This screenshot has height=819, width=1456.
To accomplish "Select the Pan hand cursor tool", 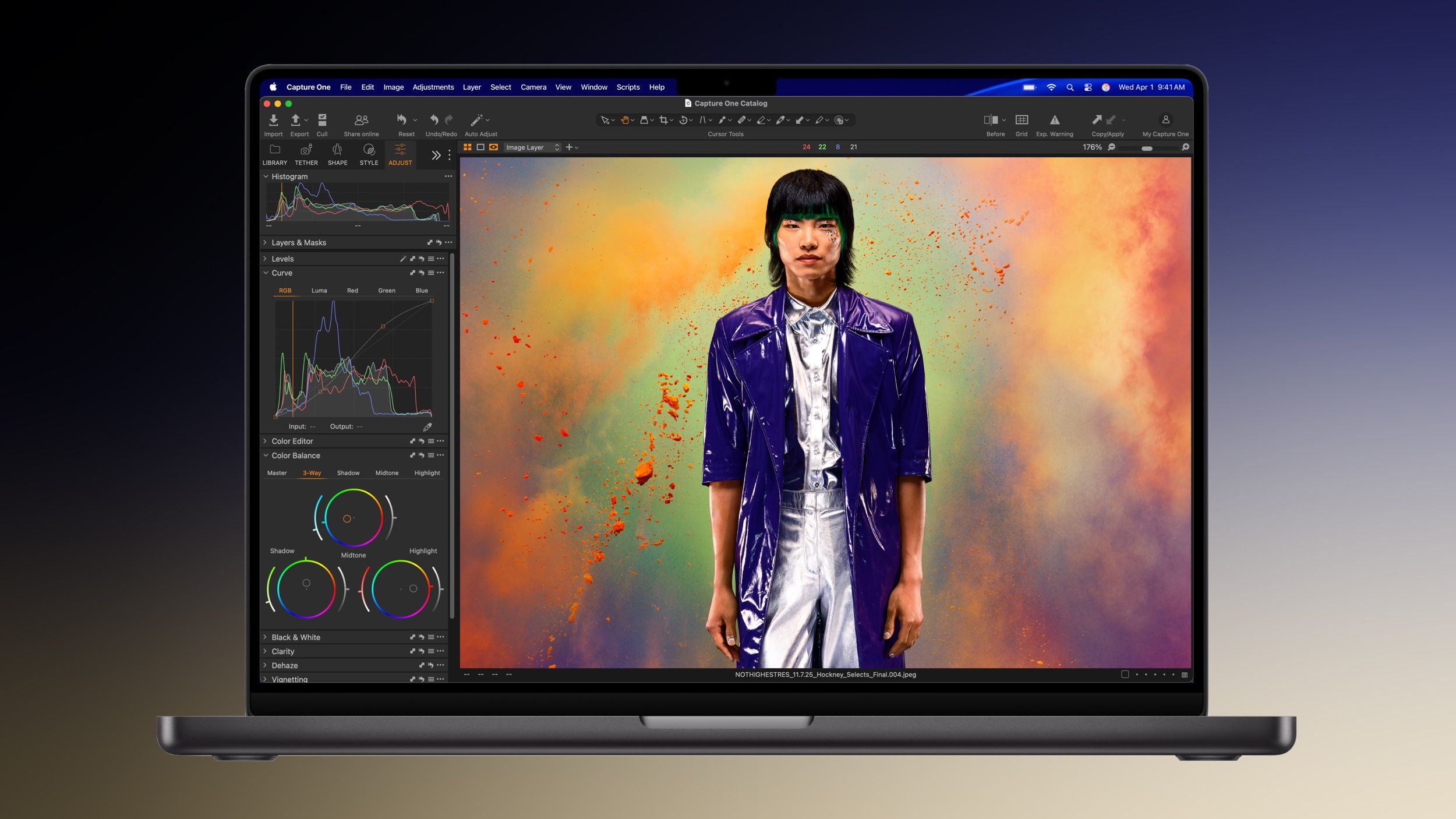I will [x=624, y=120].
